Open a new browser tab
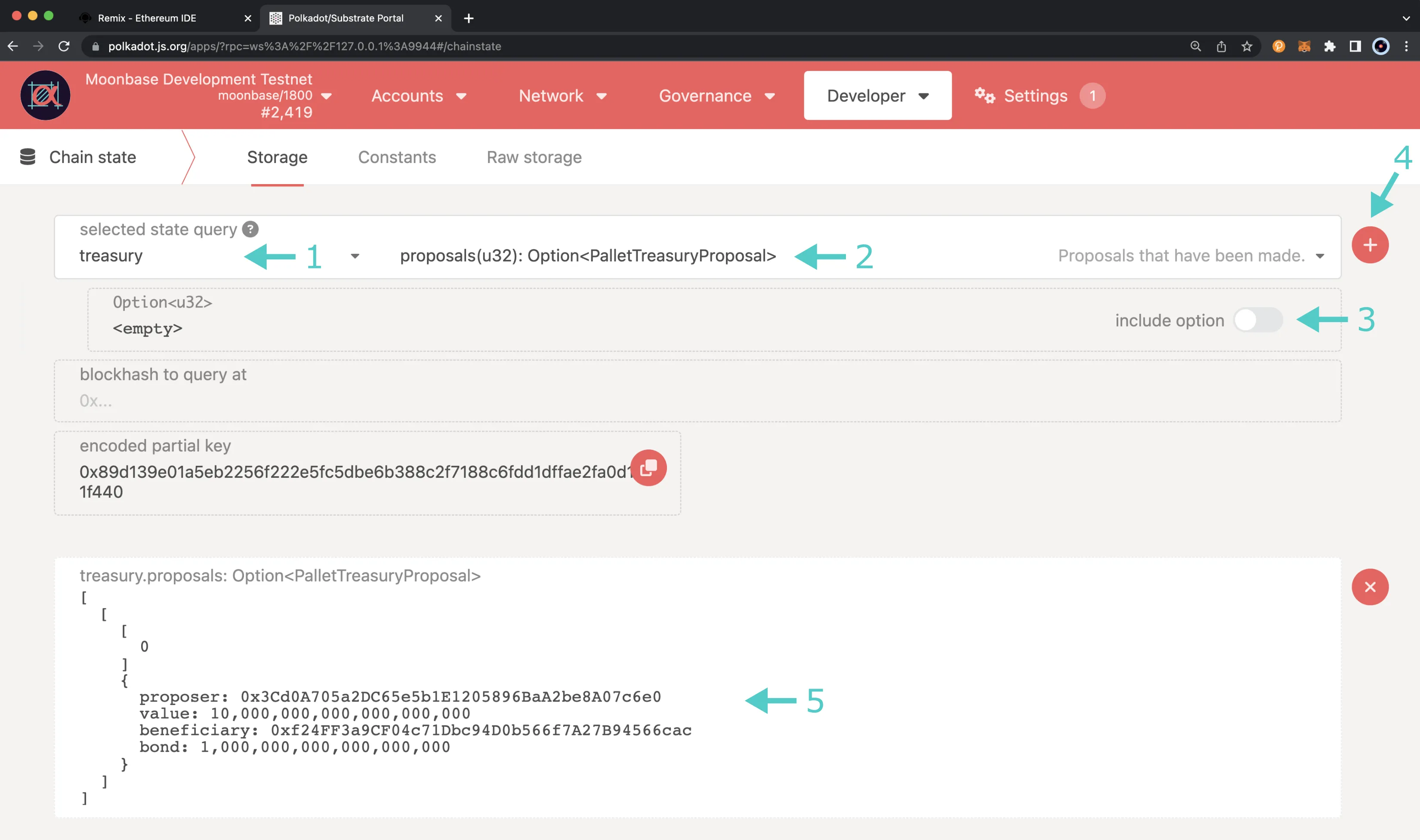Image resolution: width=1420 pixels, height=840 pixels. (469, 18)
